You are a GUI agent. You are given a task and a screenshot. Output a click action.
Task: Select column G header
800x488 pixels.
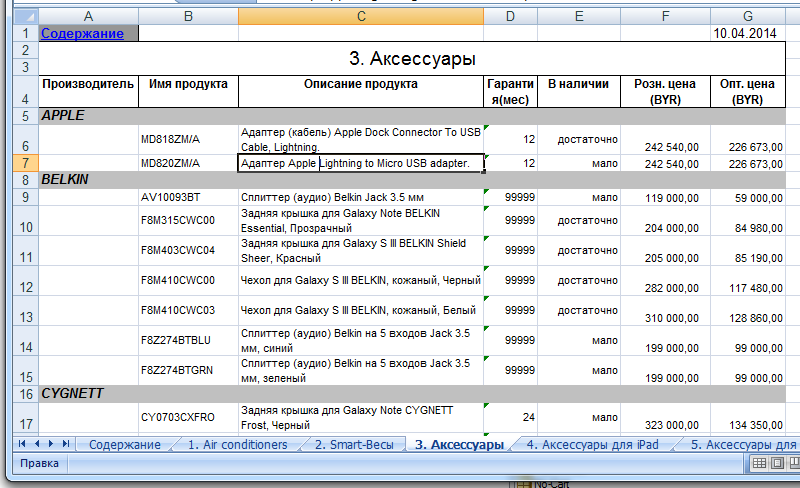748,16
